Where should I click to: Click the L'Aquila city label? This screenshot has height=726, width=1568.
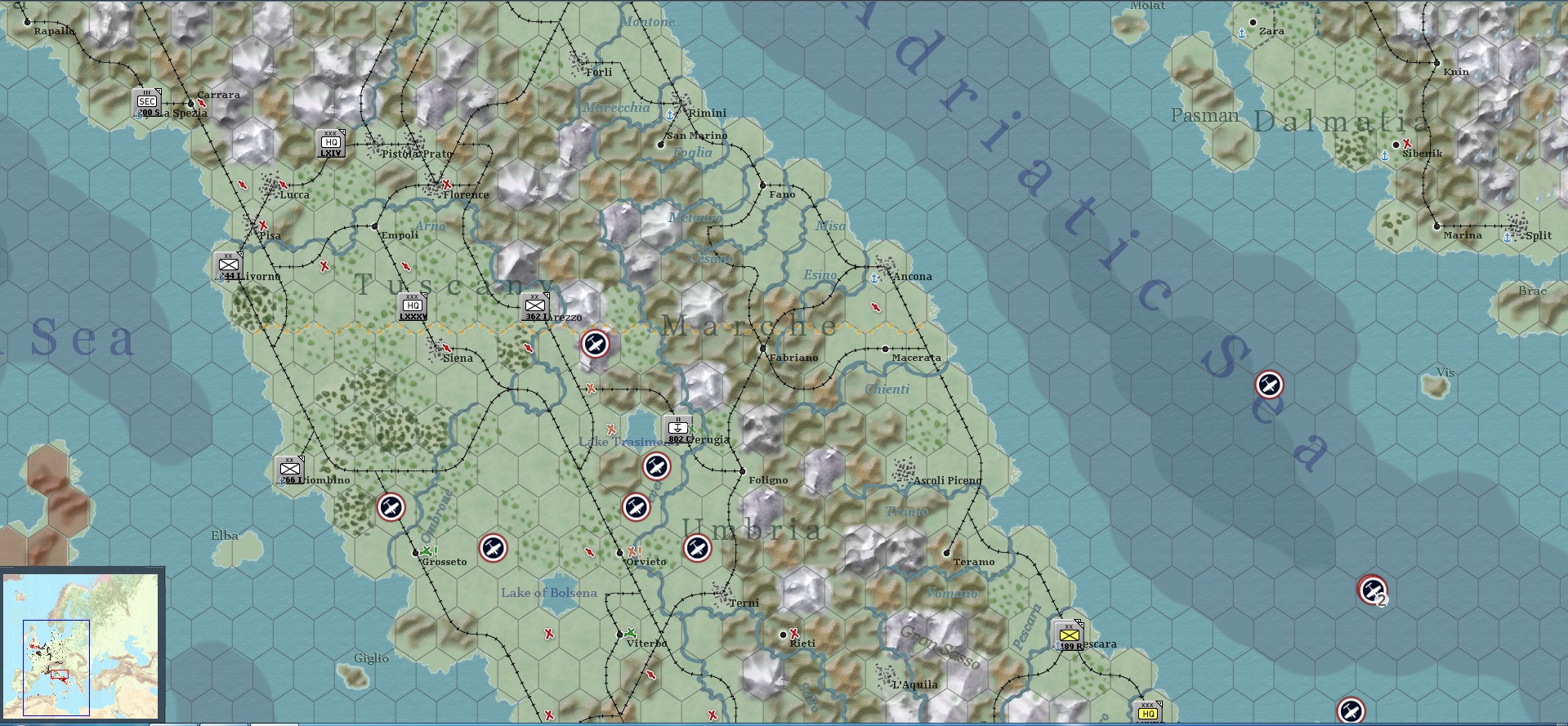[x=915, y=684]
